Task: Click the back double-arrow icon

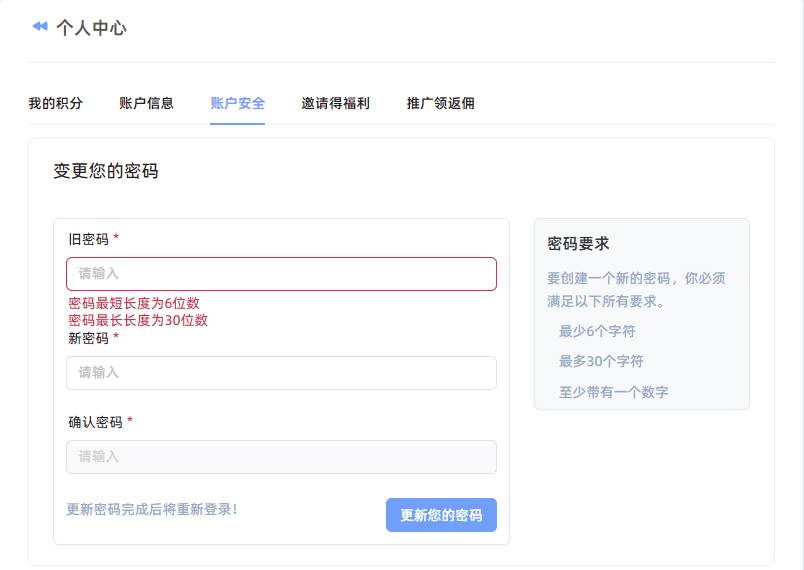Action: click(x=40, y=27)
